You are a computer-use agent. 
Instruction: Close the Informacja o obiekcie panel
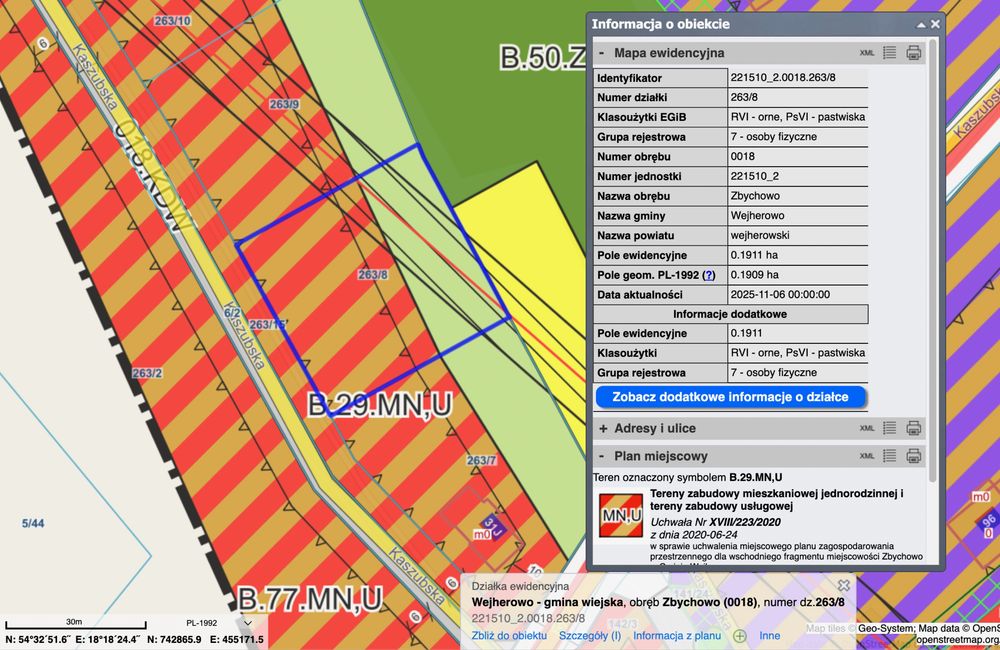coord(935,24)
